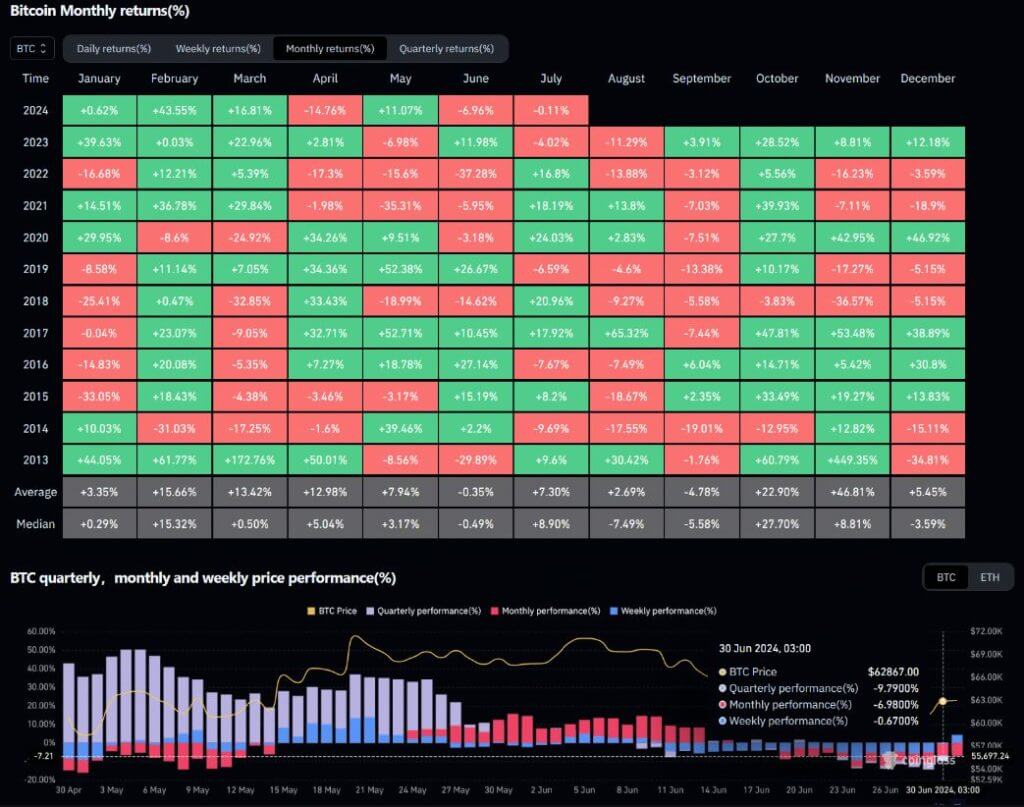This screenshot has width=1024, height=807.
Task: Switch performance chart to ETH
Action: coord(989,577)
